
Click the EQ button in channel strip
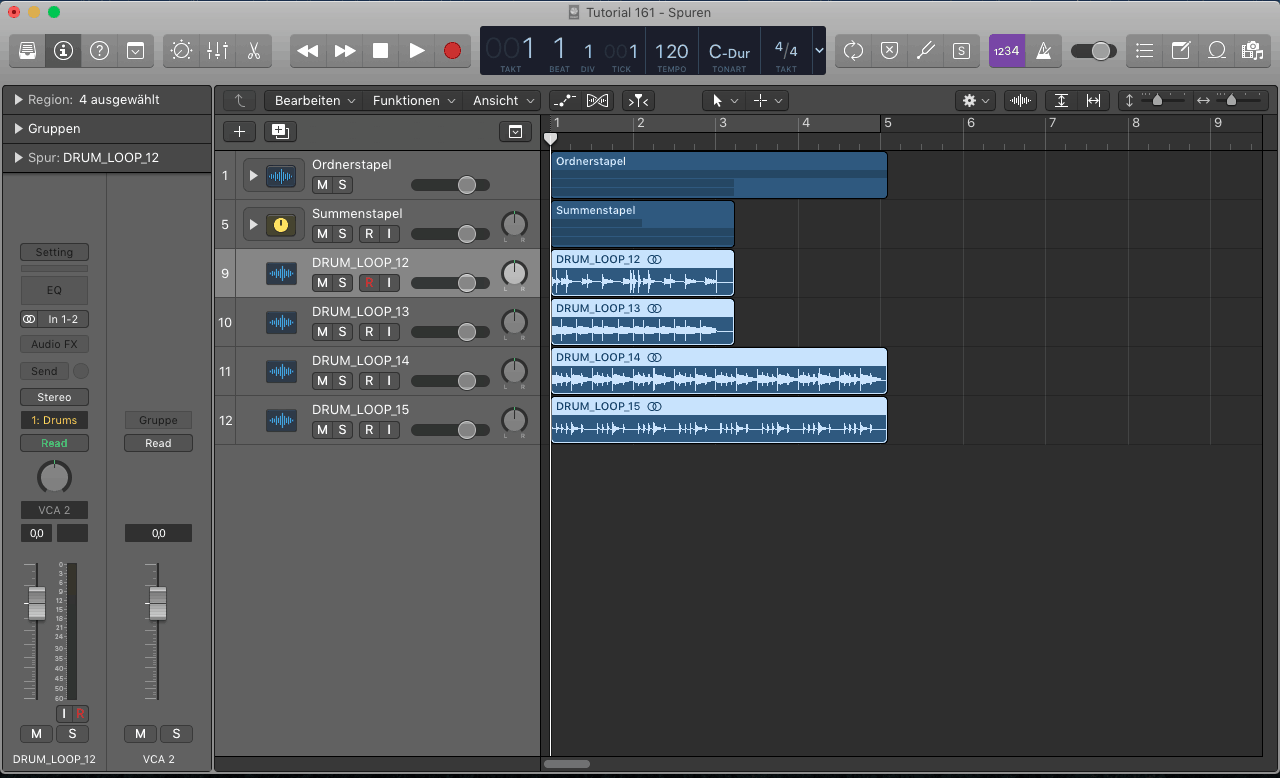click(54, 290)
